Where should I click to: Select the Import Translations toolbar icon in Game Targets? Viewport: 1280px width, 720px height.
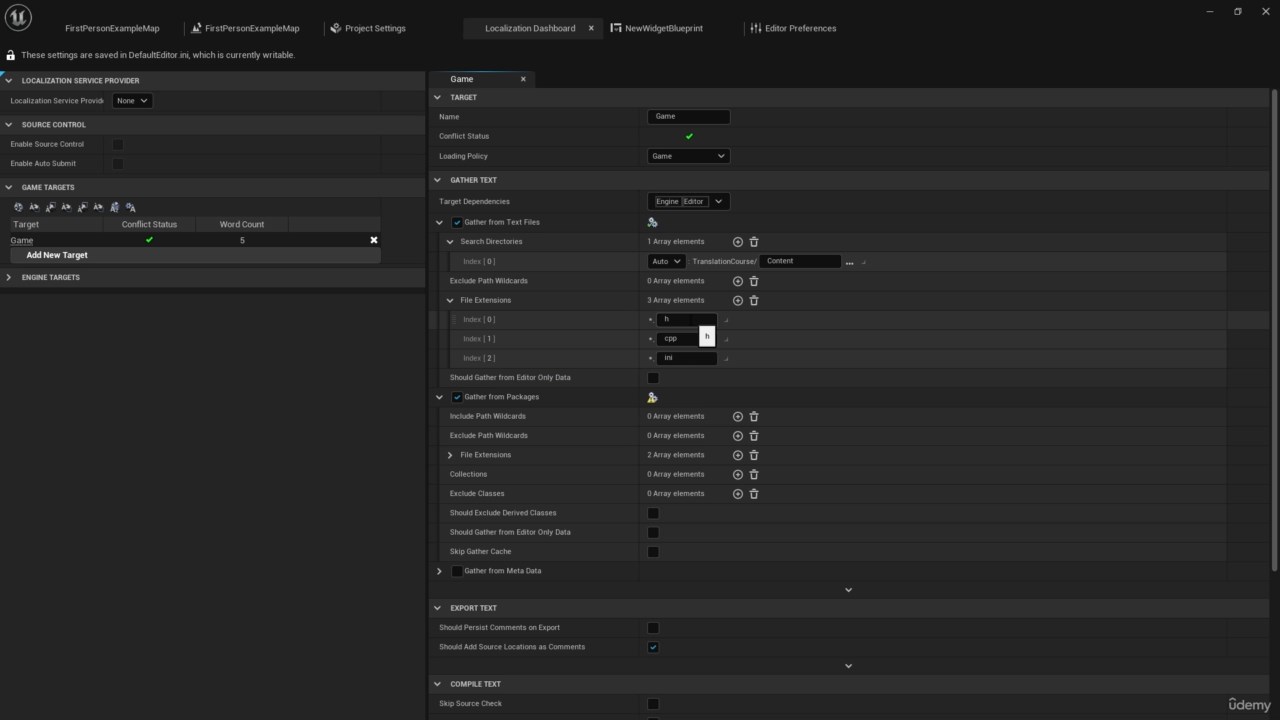click(x=34, y=207)
